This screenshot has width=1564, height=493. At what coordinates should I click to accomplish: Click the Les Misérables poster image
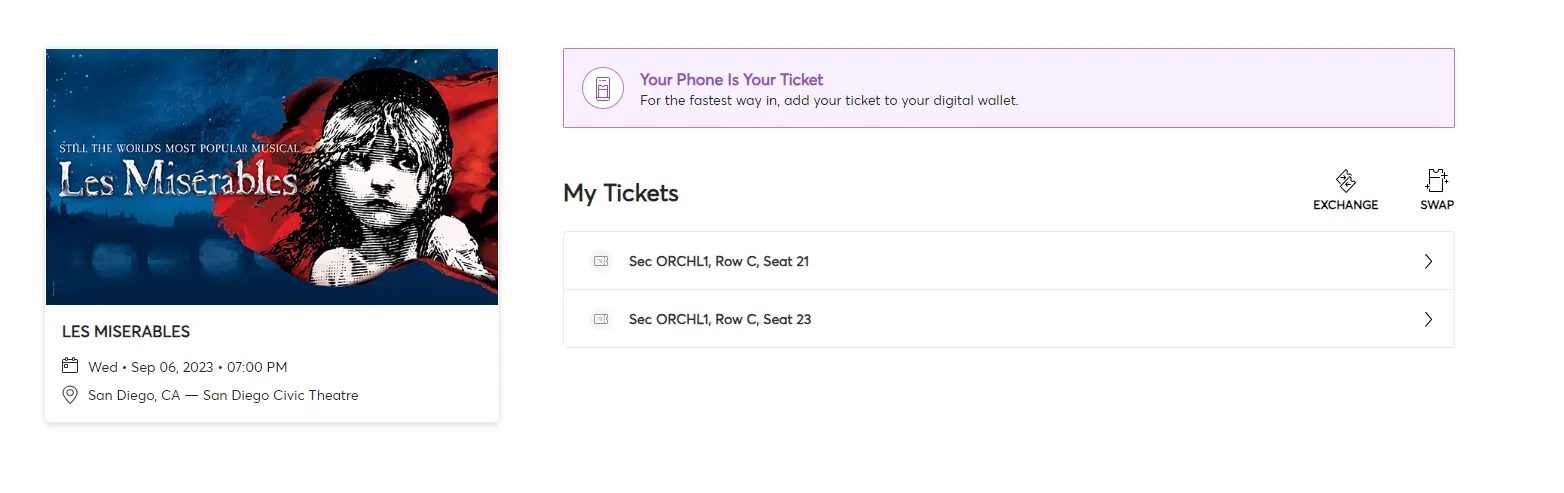point(272,177)
